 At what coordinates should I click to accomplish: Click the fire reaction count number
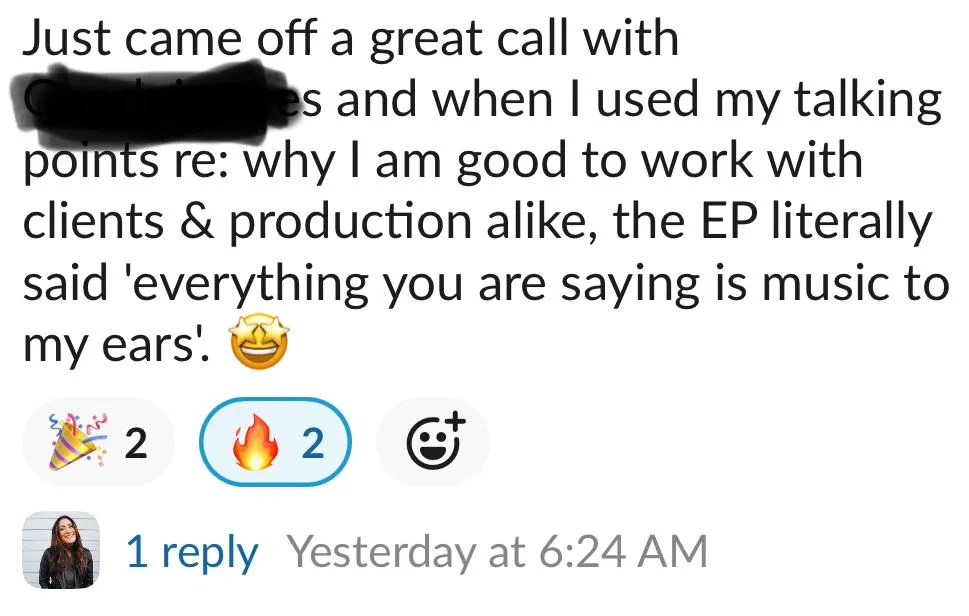[x=313, y=442]
